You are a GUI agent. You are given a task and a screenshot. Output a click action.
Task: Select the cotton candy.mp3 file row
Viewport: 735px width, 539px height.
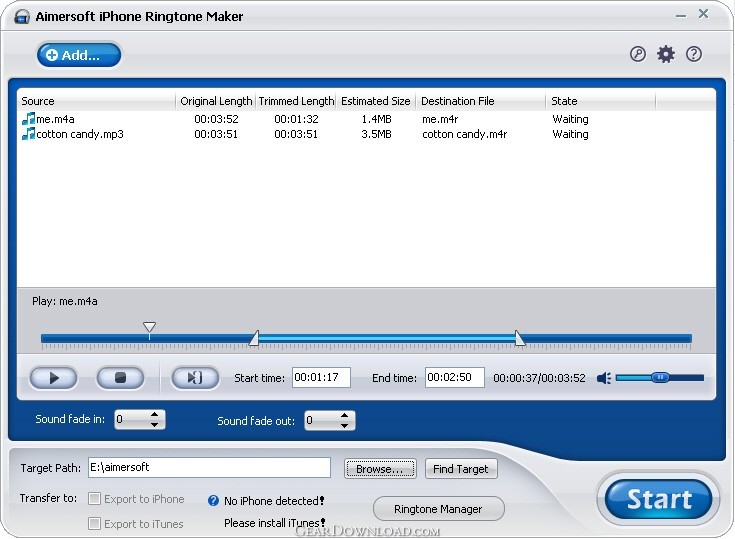(x=366, y=134)
